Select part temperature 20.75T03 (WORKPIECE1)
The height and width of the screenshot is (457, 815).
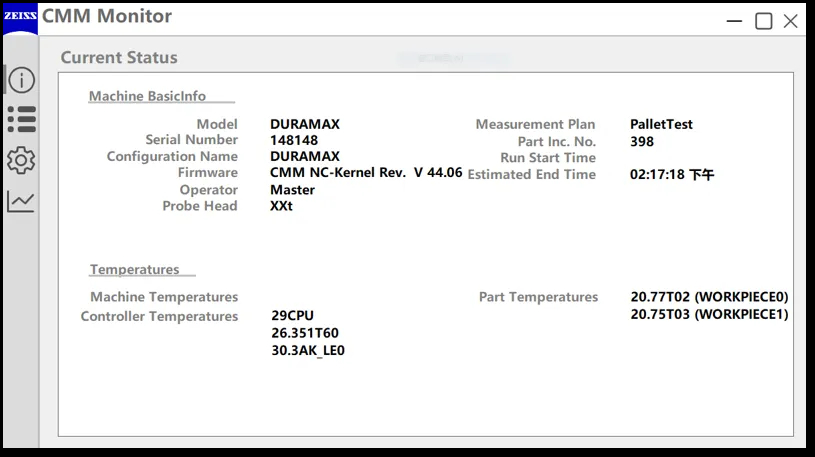click(x=709, y=315)
